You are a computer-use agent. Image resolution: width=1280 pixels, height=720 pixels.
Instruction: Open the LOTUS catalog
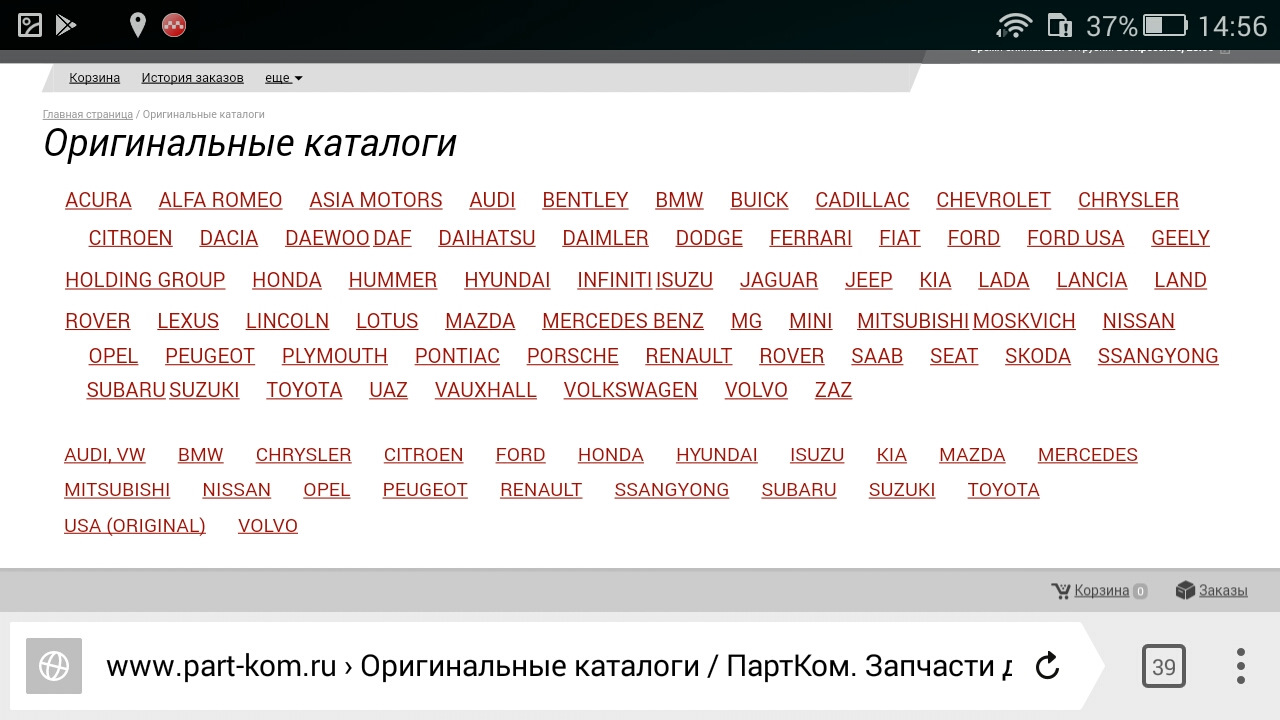387,321
